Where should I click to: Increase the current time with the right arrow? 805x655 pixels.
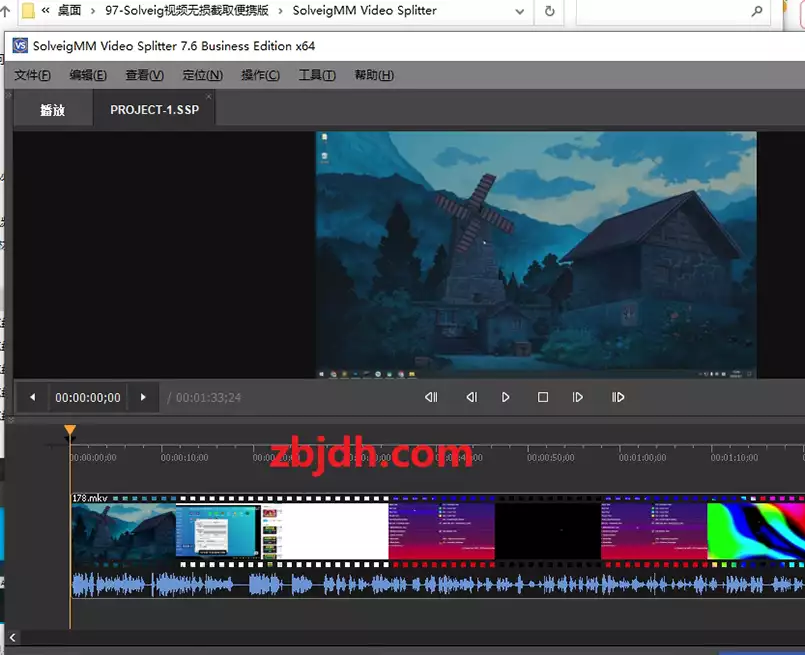pyautogui.click(x=143, y=397)
